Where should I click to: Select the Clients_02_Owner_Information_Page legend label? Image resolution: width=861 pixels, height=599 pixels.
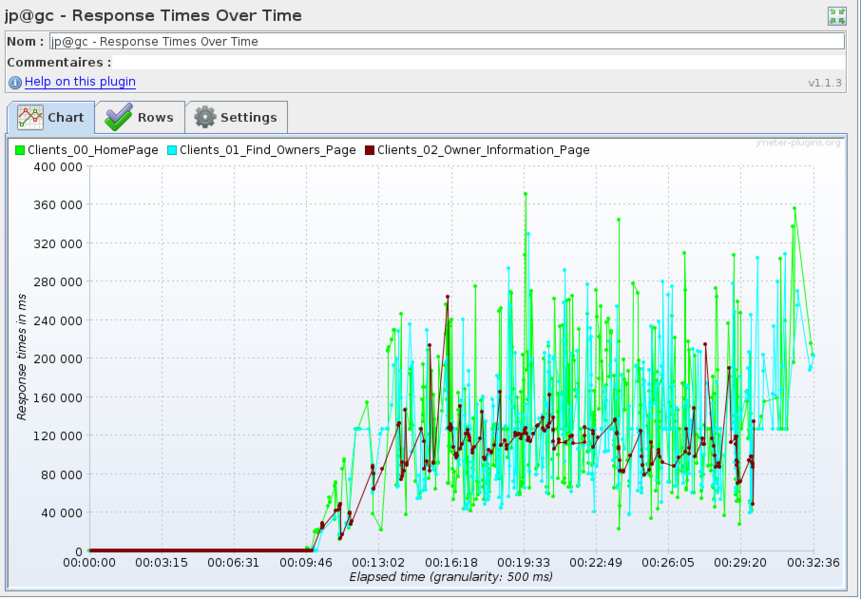click(x=483, y=150)
